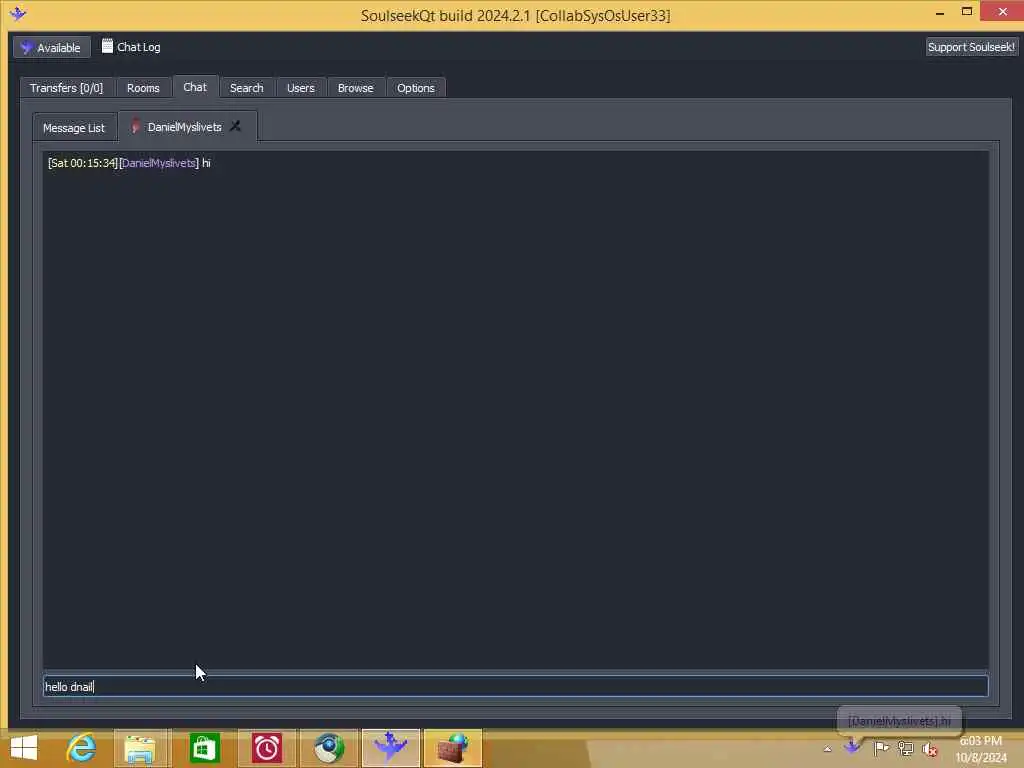Click the Support Soulseek! button
Viewport: 1024px width, 768px height.
click(971, 47)
